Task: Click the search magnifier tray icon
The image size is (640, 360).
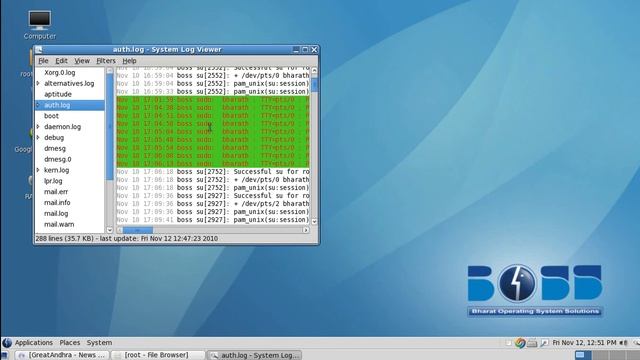Action: pyautogui.click(x=544, y=343)
